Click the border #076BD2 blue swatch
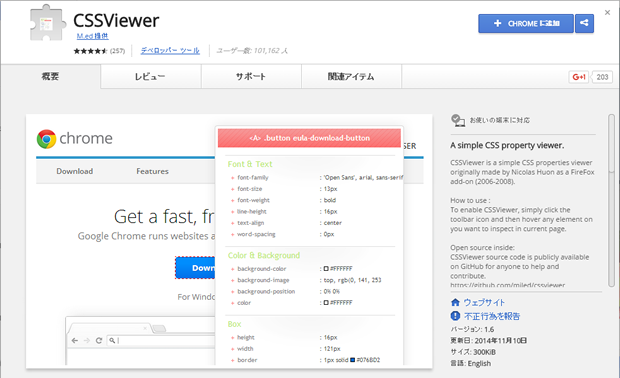Viewport: 620px width, 378px height. pos(353,360)
